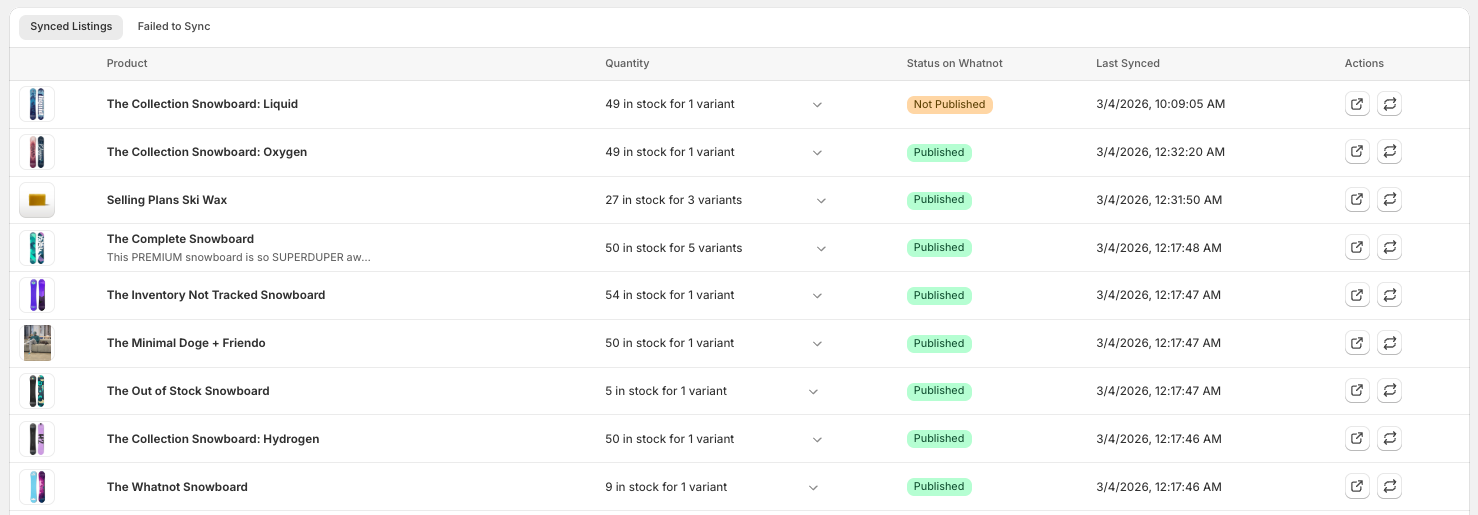This screenshot has height=515, width=1478.
Task: Click the Selling Plans Ski Wax thumbnail
Action: point(37,200)
